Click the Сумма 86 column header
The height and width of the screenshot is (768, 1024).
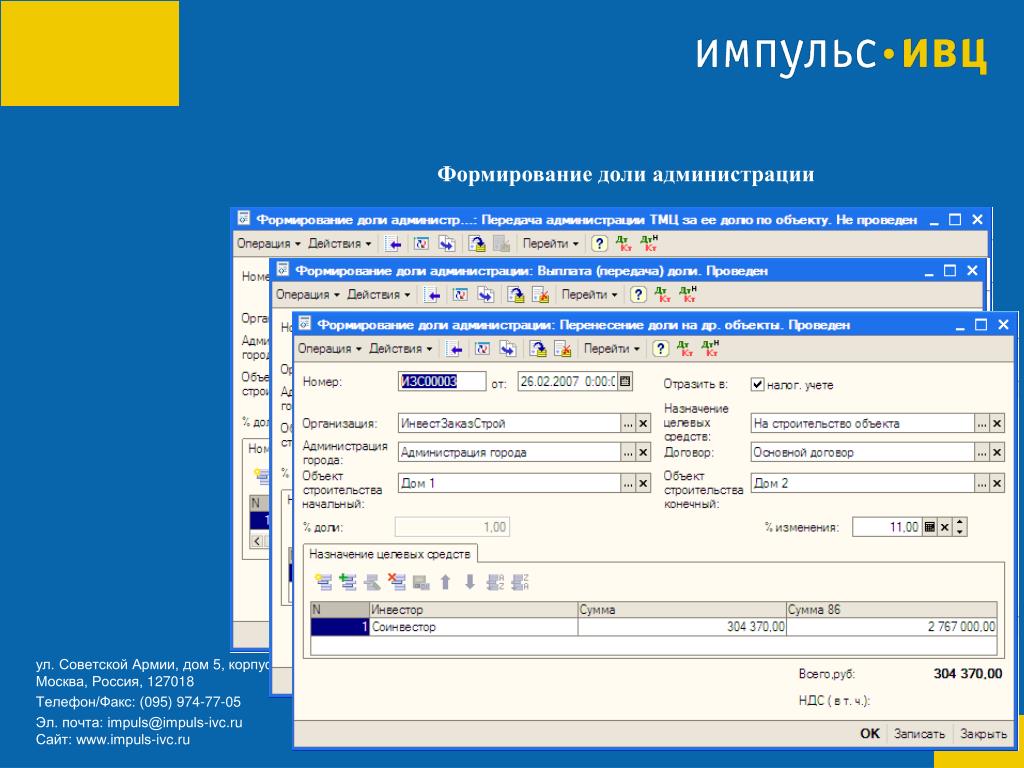click(x=891, y=609)
